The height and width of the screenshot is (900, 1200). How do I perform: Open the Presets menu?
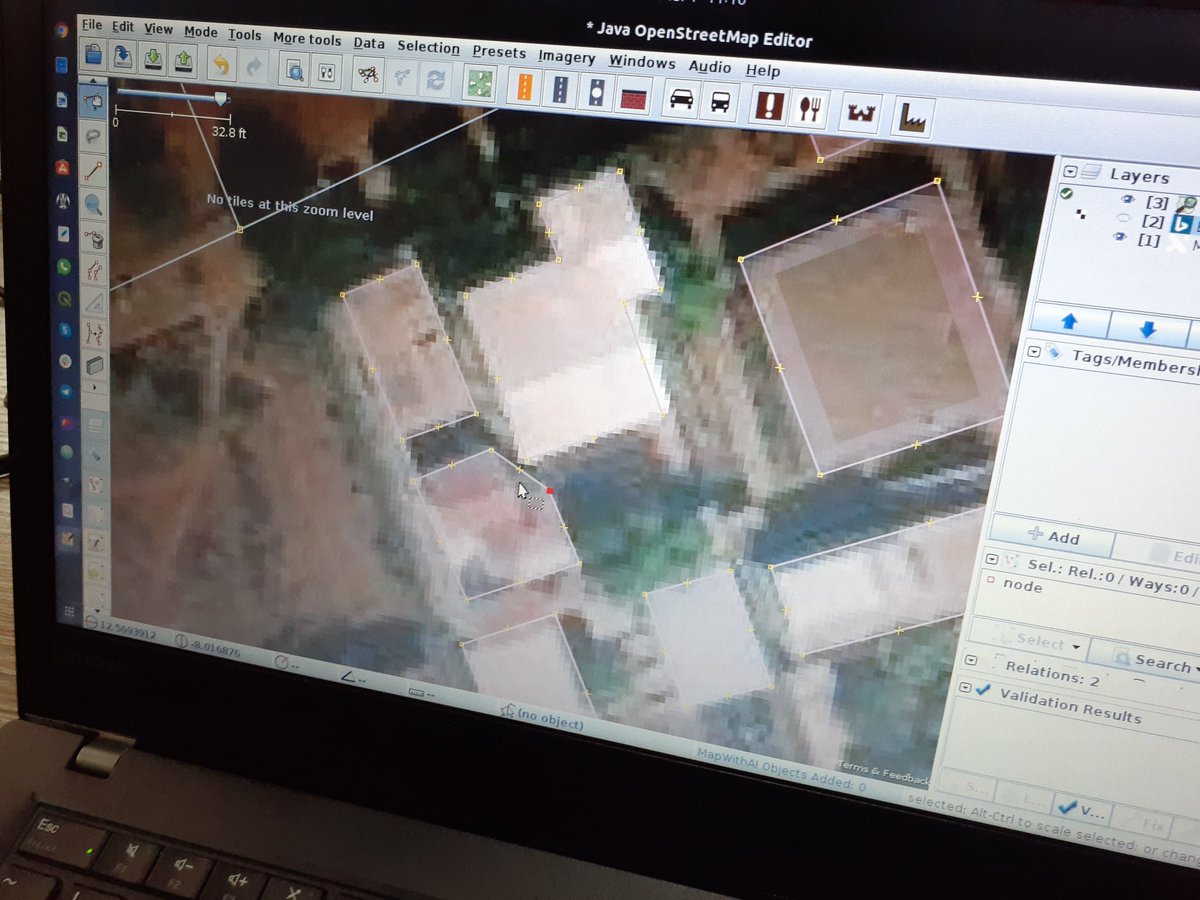pyautogui.click(x=499, y=52)
